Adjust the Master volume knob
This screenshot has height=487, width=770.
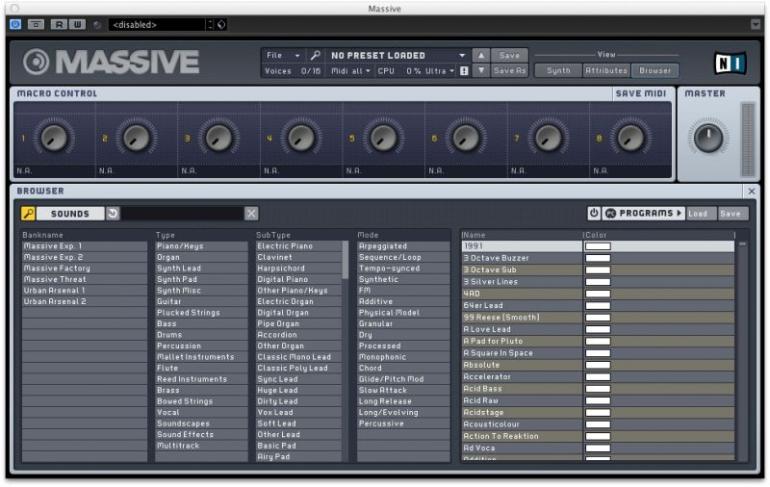click(708, 138)
